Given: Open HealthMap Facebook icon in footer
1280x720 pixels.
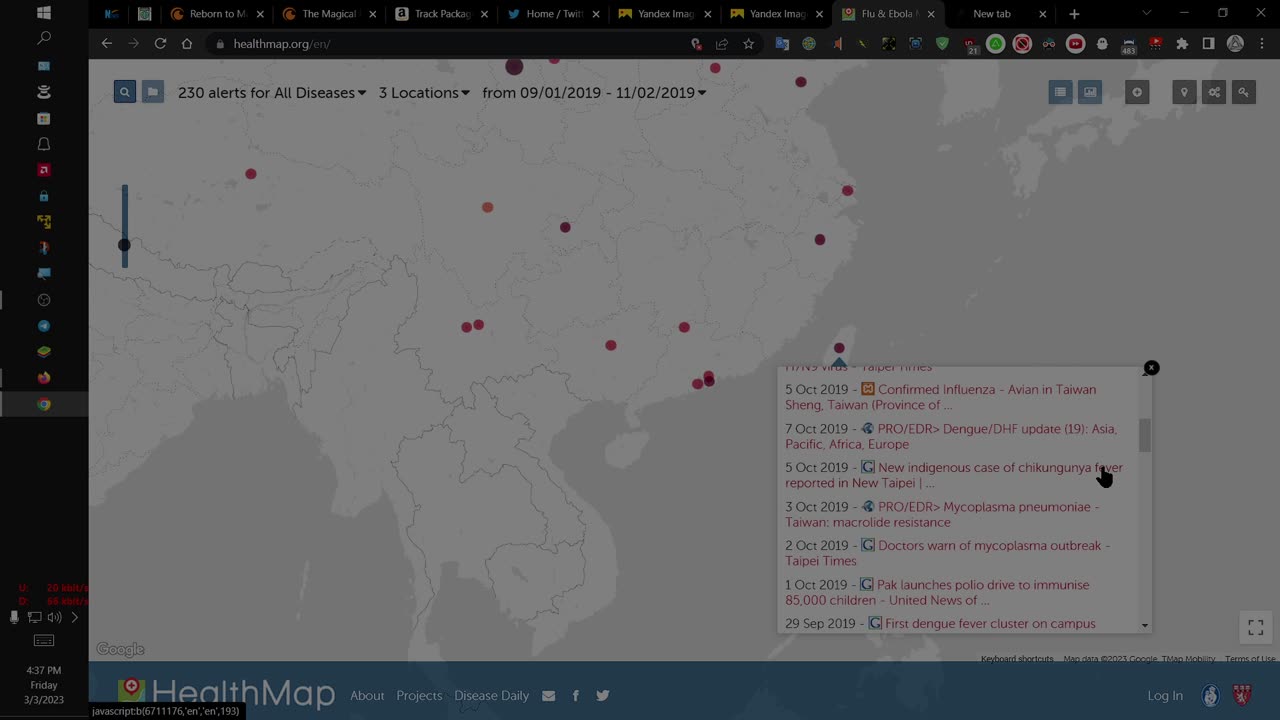Looking at the screenshot, I should tap(576, 696).
